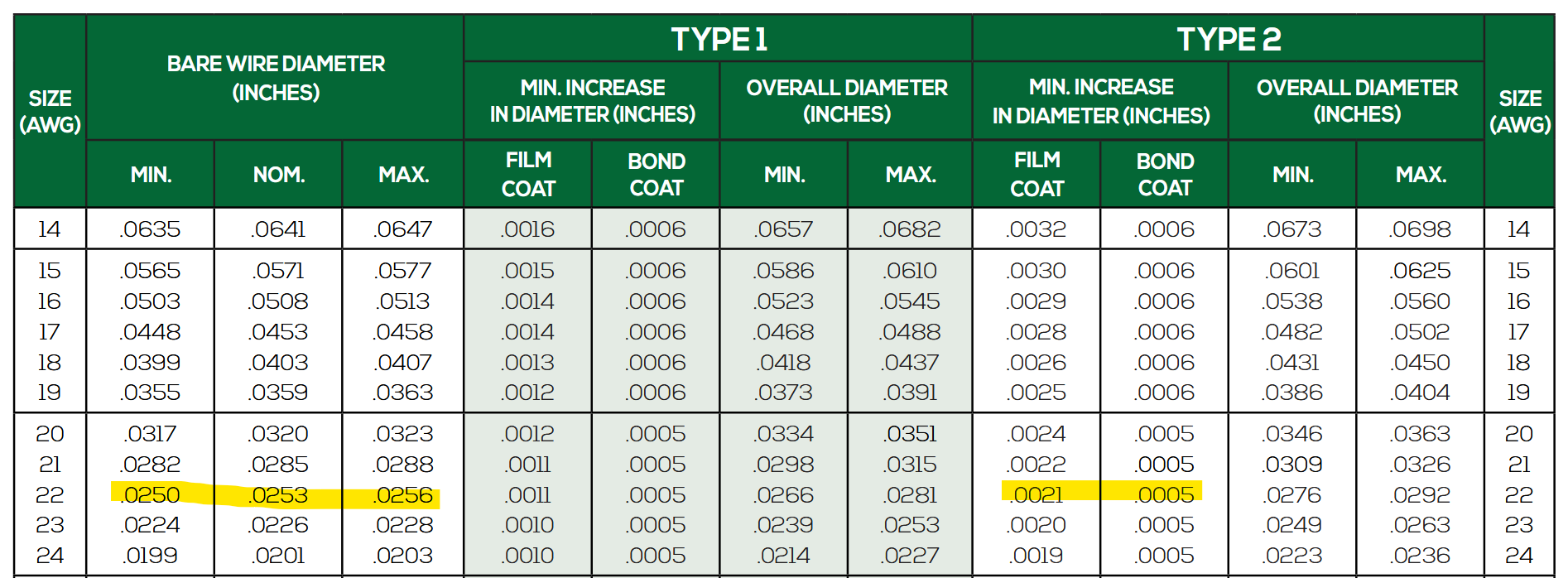The width and height of the screenshot is (1568, 578).
Task: Select highlighted .0021 Type 2 film coat
Action: tap(1037, 495)
